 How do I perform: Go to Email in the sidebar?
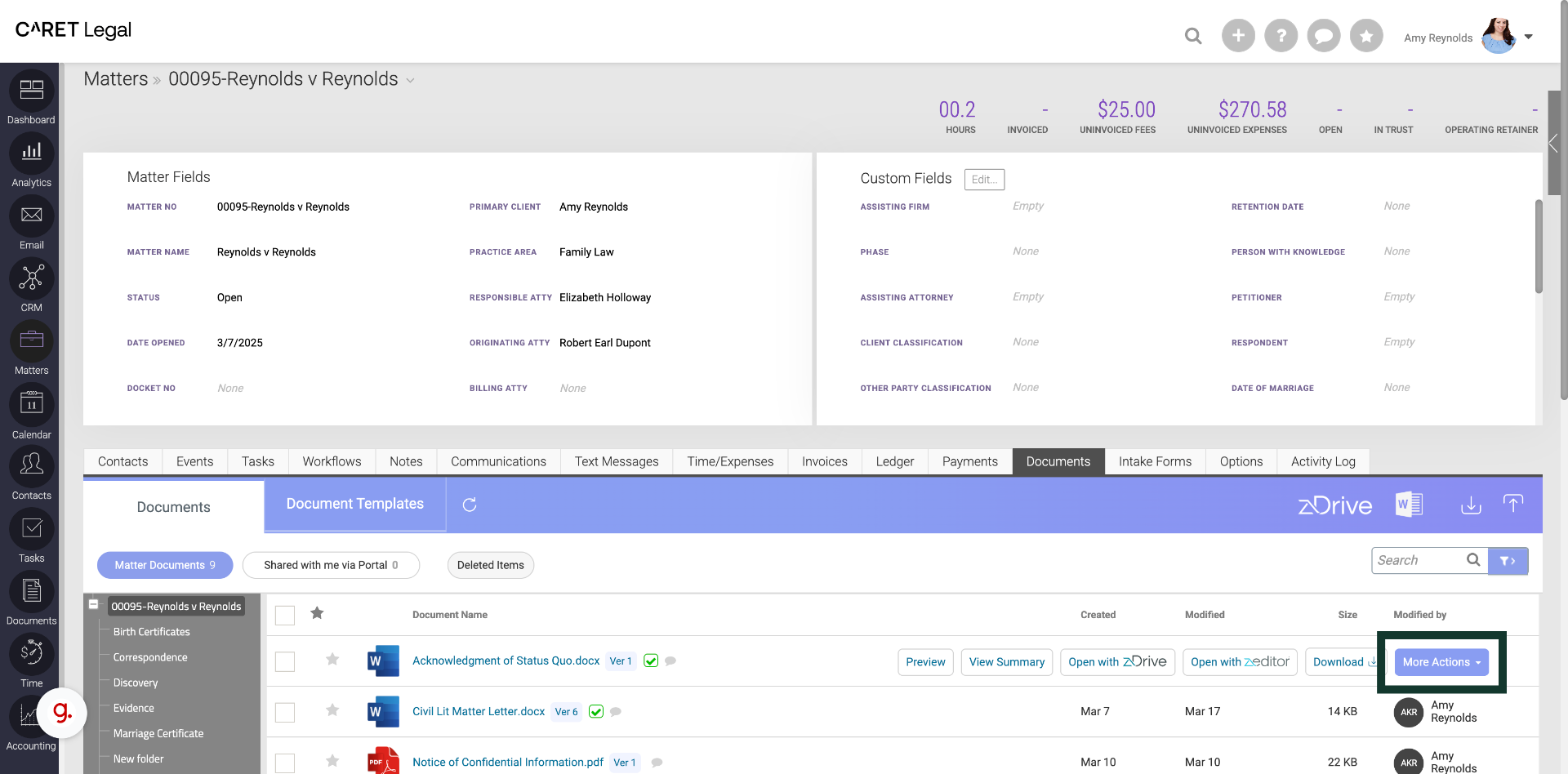[31, 216]
